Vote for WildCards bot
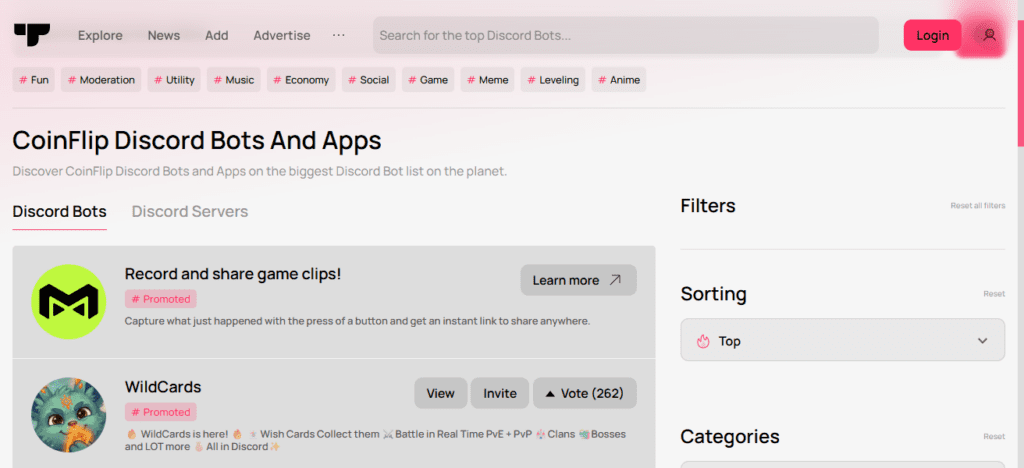 (584, 393)
